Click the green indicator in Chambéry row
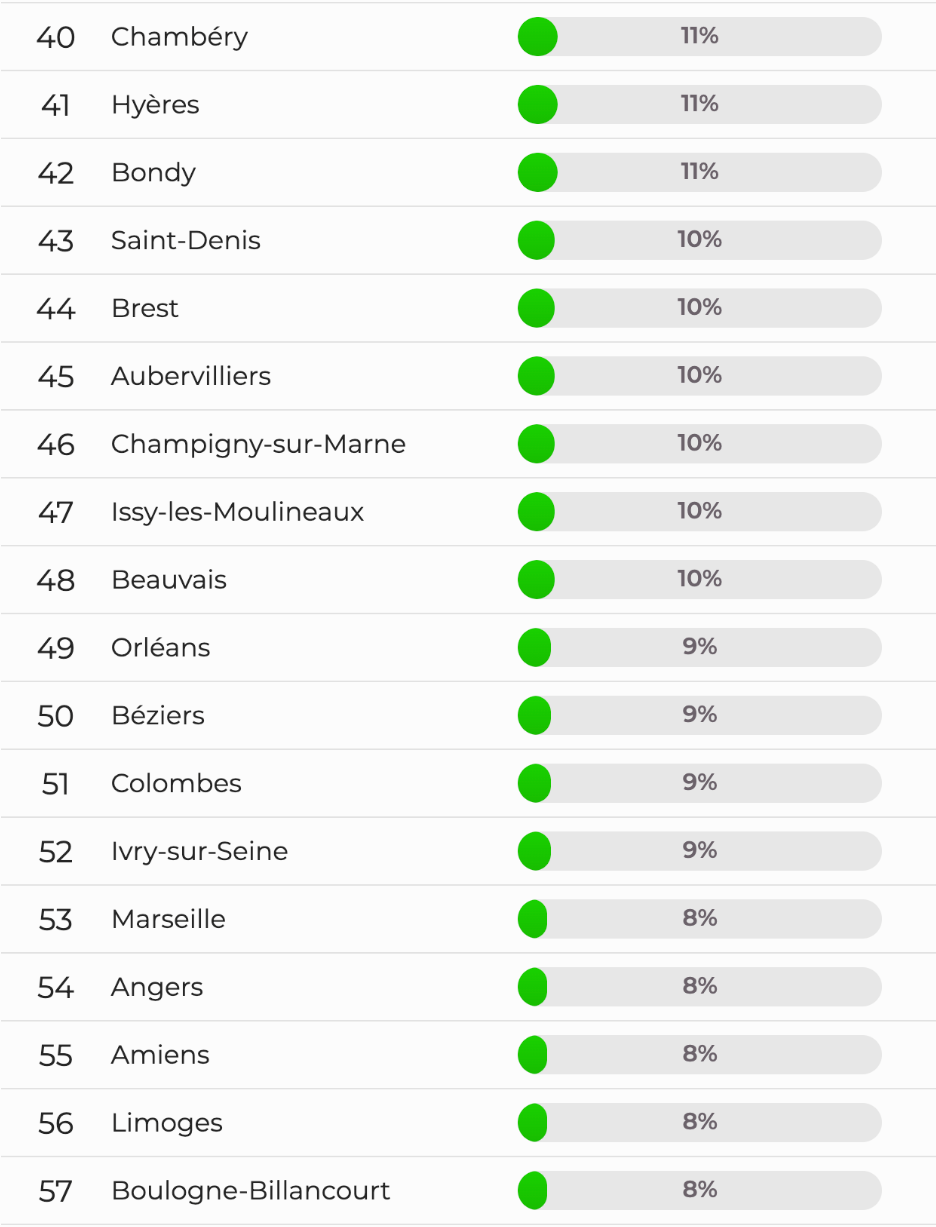Image resolution: width=936 pixels, height=1227 pixels. click(537, 37)
